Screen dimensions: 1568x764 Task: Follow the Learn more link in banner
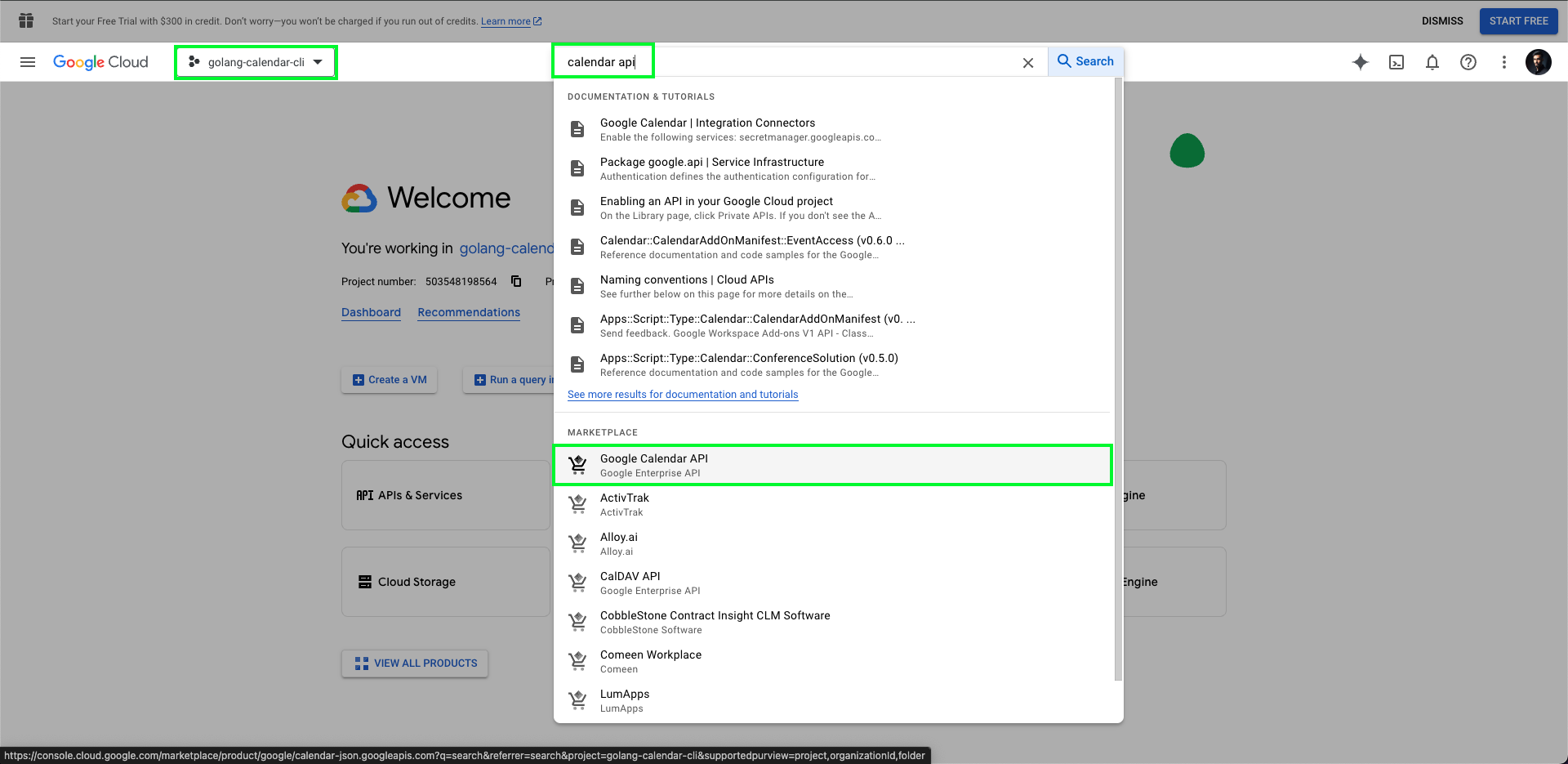click(510, 21)
